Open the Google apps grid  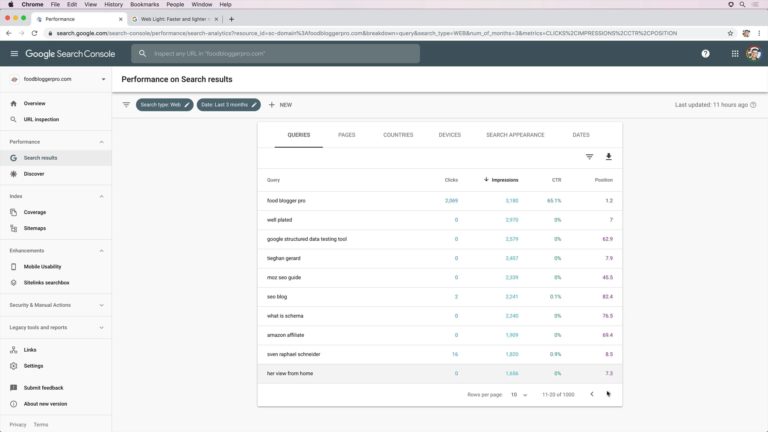pyautogui.click(x=735, y=54)
